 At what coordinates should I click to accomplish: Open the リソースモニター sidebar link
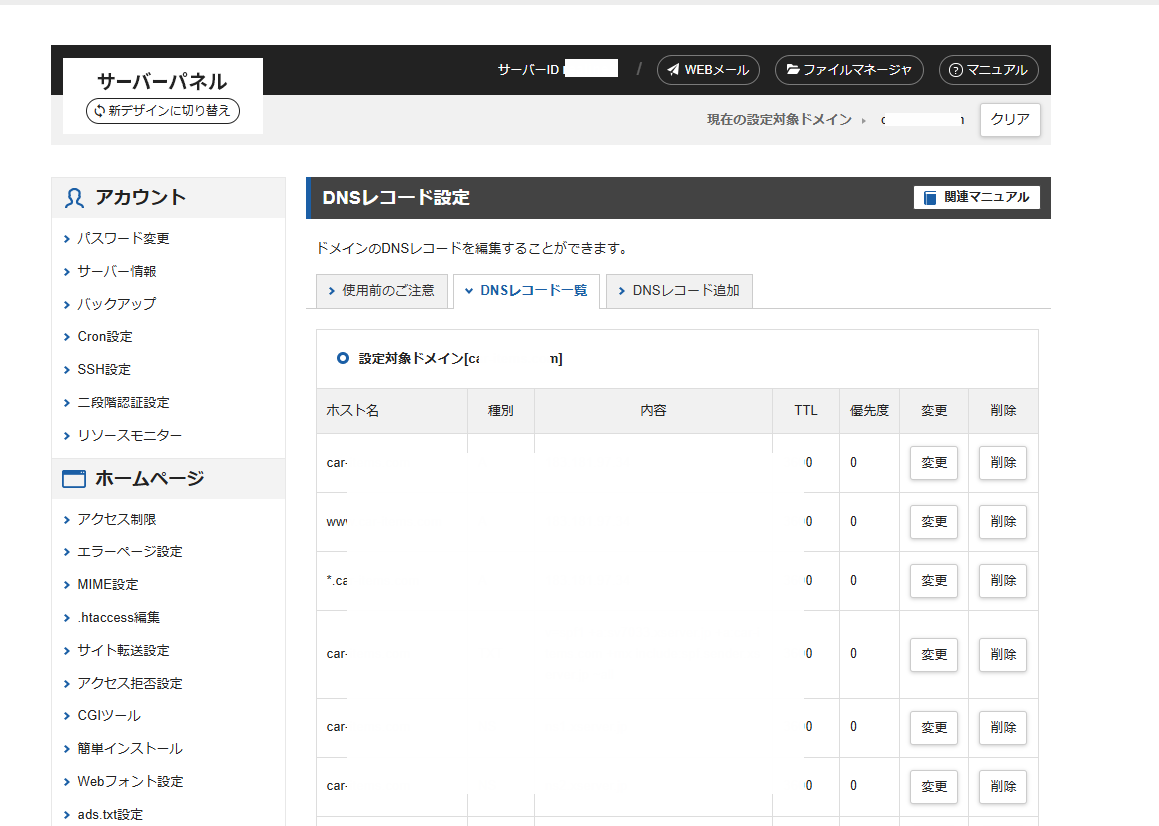point(129,436)
